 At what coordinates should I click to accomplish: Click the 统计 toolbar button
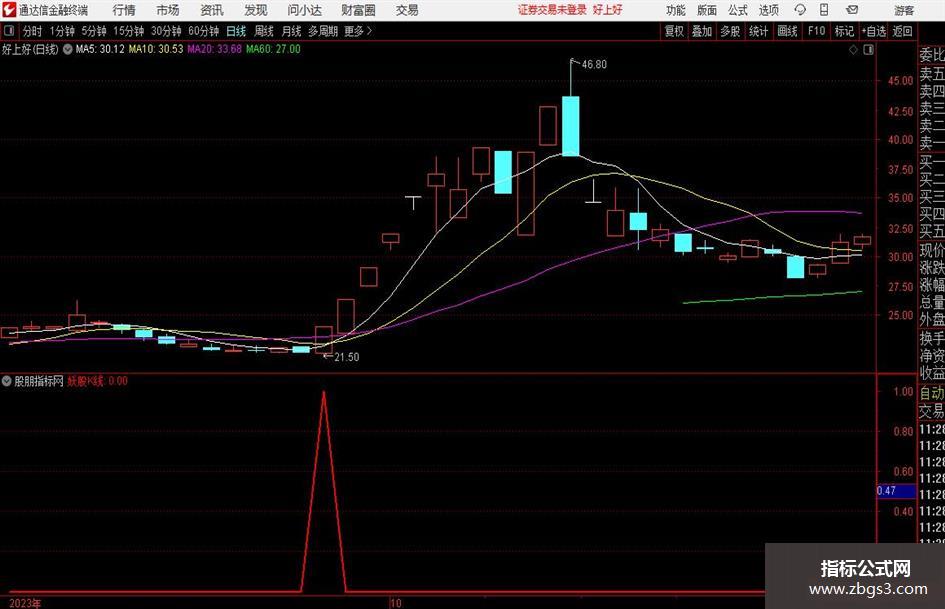(758, 31)
